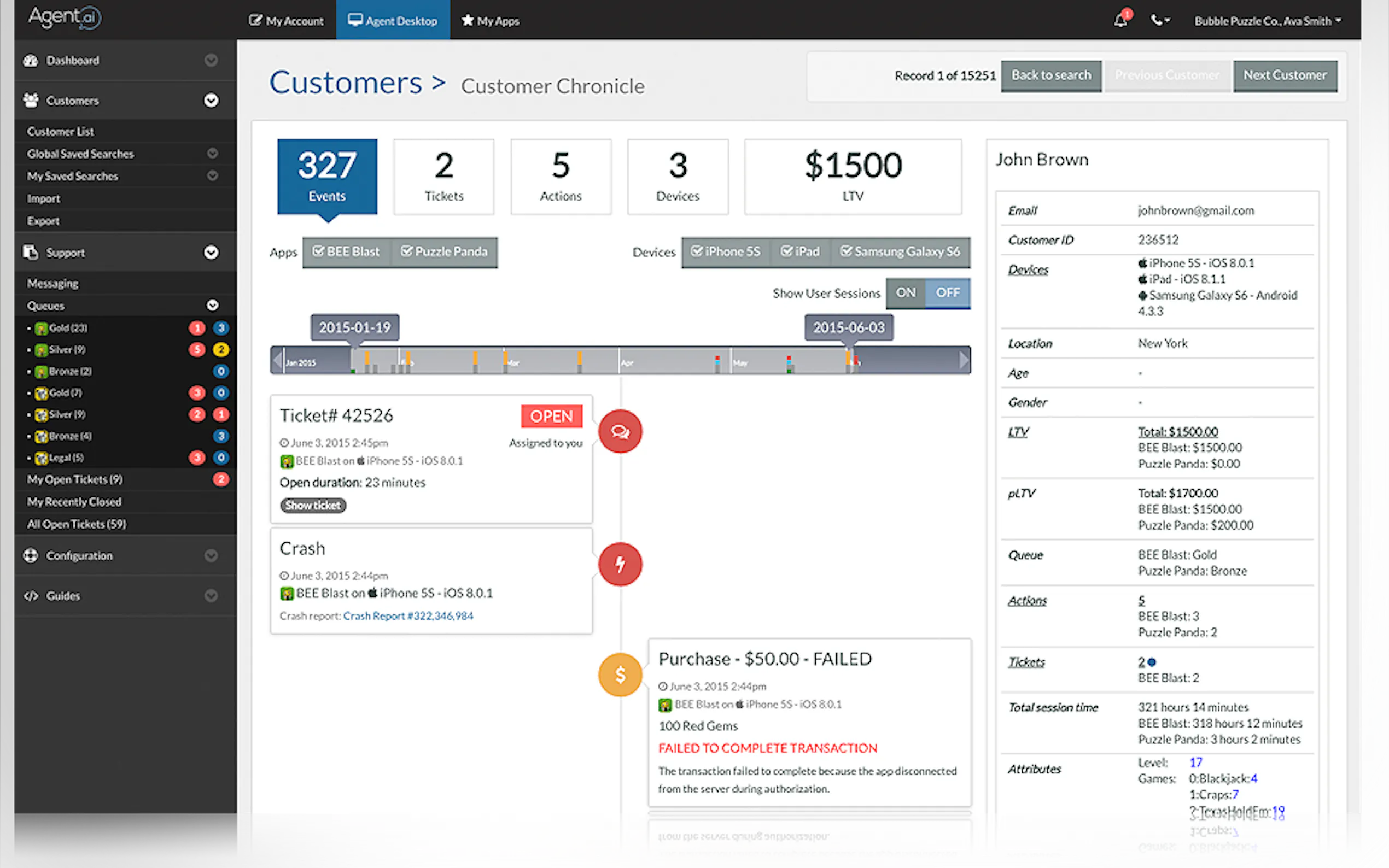Screen dimensions: 1389x868
Task: Open the Ava Smith account dropdown
Action: click(x=1267, y=21)
